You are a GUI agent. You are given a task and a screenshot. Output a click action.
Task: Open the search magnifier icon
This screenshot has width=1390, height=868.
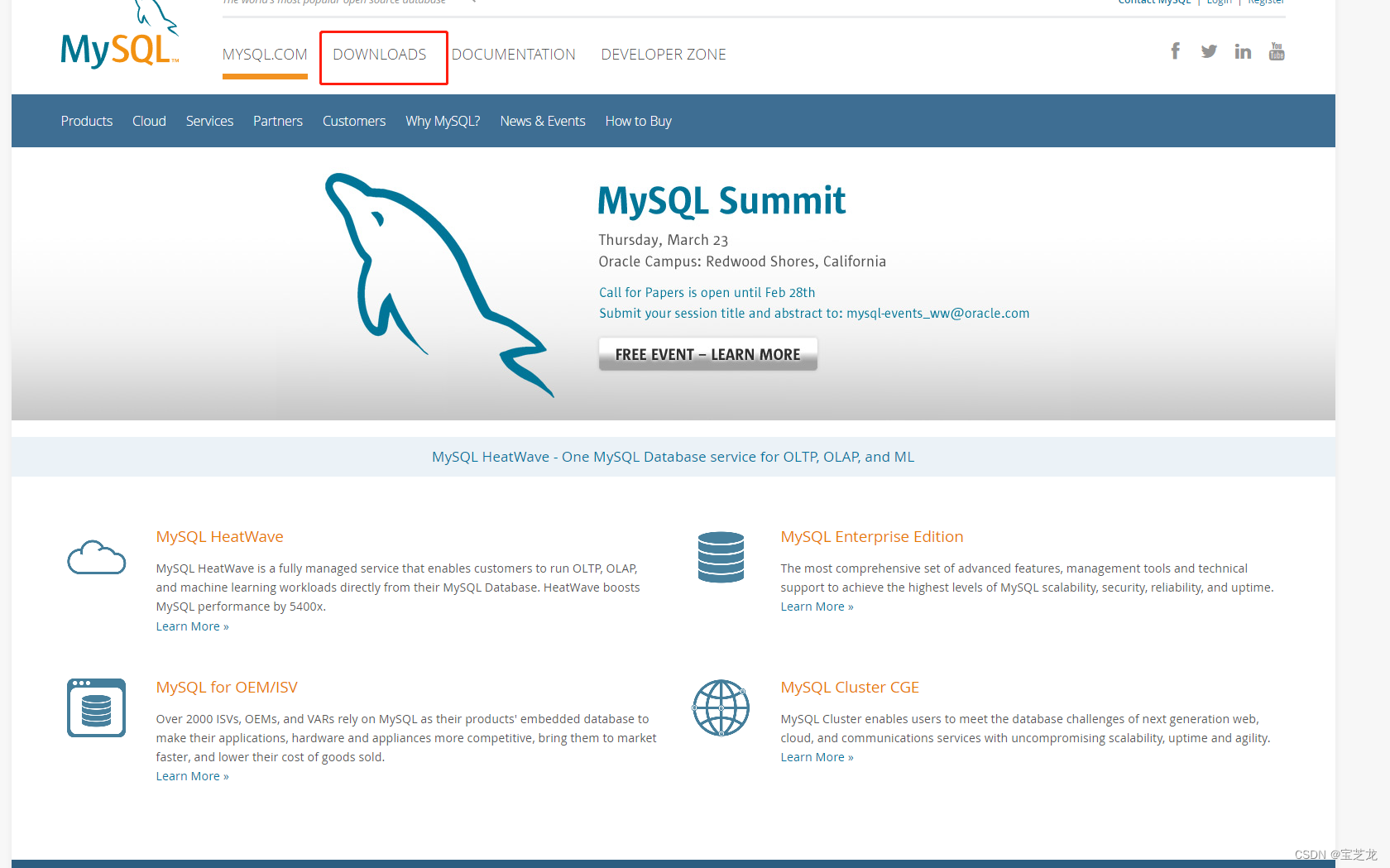[x=472, y=2]
